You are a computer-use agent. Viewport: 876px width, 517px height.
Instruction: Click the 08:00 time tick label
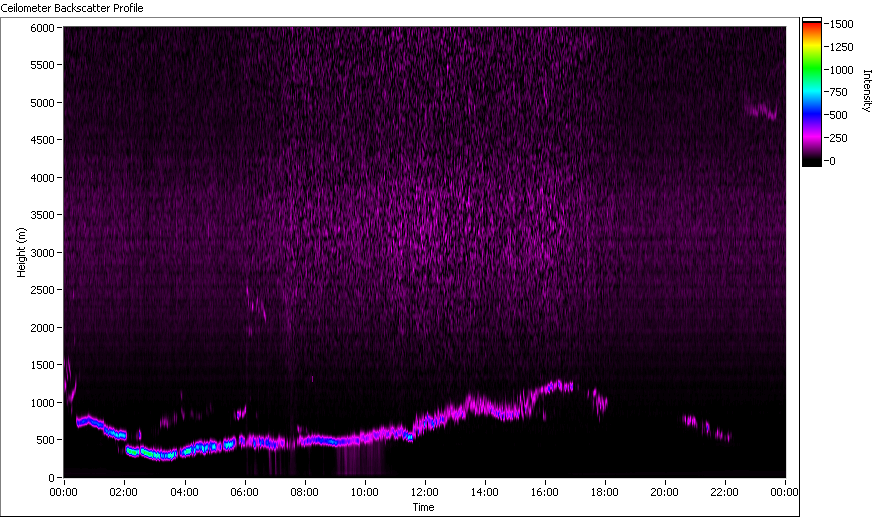304,492
